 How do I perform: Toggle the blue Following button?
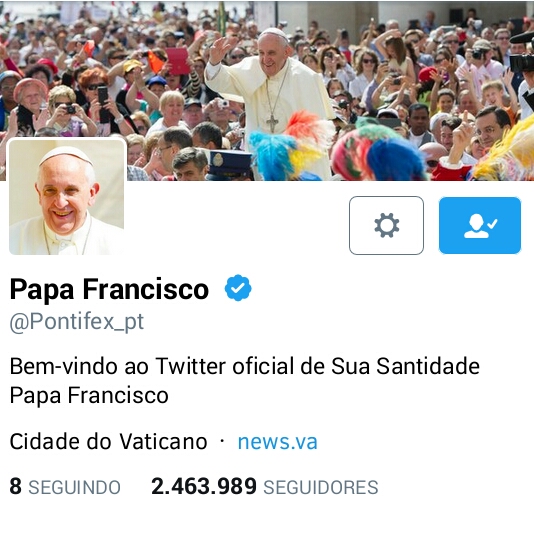(480, 225)
